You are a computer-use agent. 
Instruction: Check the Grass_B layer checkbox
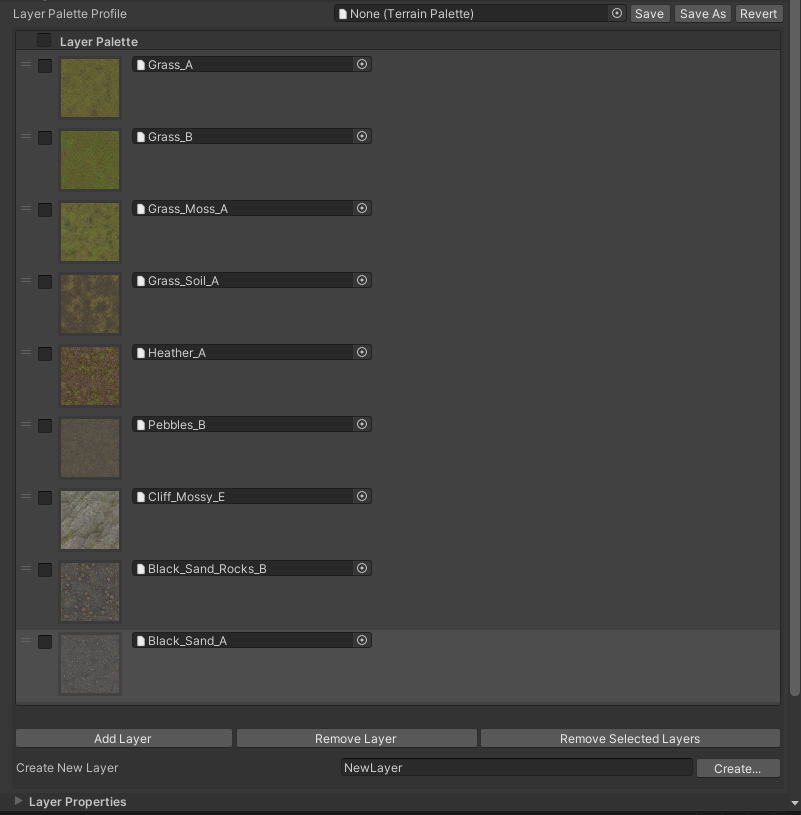(x=45, y=138)
